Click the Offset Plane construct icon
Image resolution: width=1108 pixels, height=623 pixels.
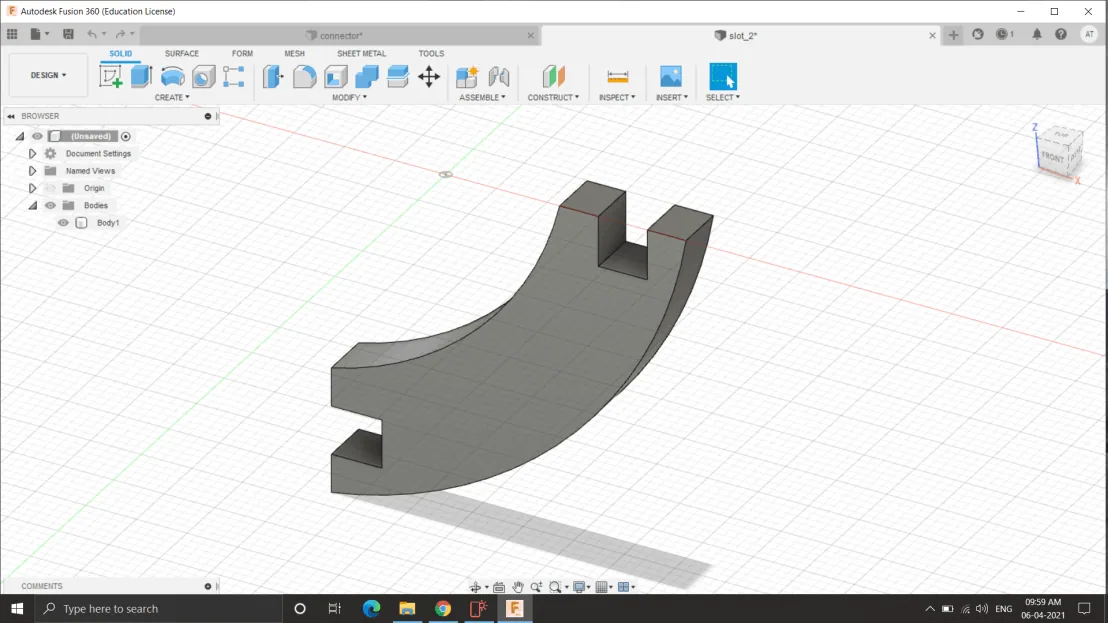[553, 76]
